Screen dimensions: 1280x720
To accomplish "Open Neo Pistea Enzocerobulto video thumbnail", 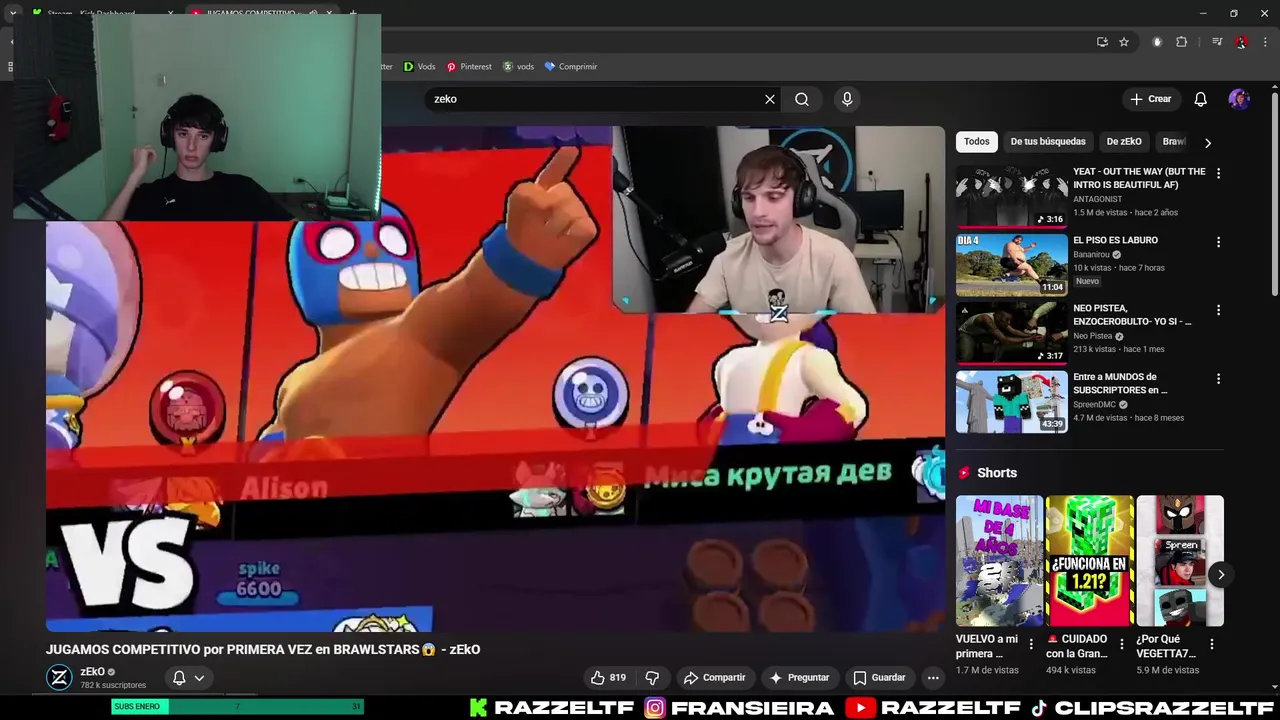I will pyautogui.click(x=1011, y=333).
